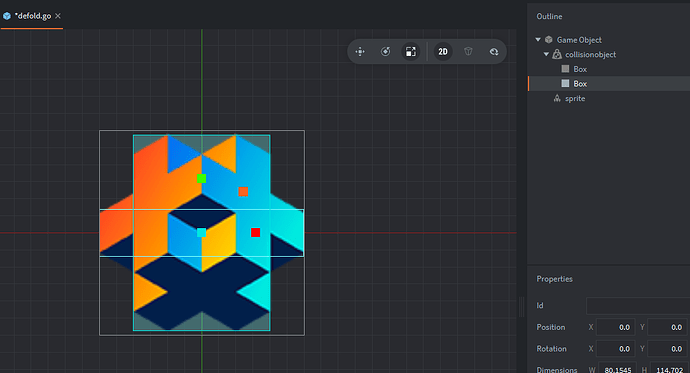690x373 pixels.
Task: Toggle the perspective camera icon
Action: [468, 52]
